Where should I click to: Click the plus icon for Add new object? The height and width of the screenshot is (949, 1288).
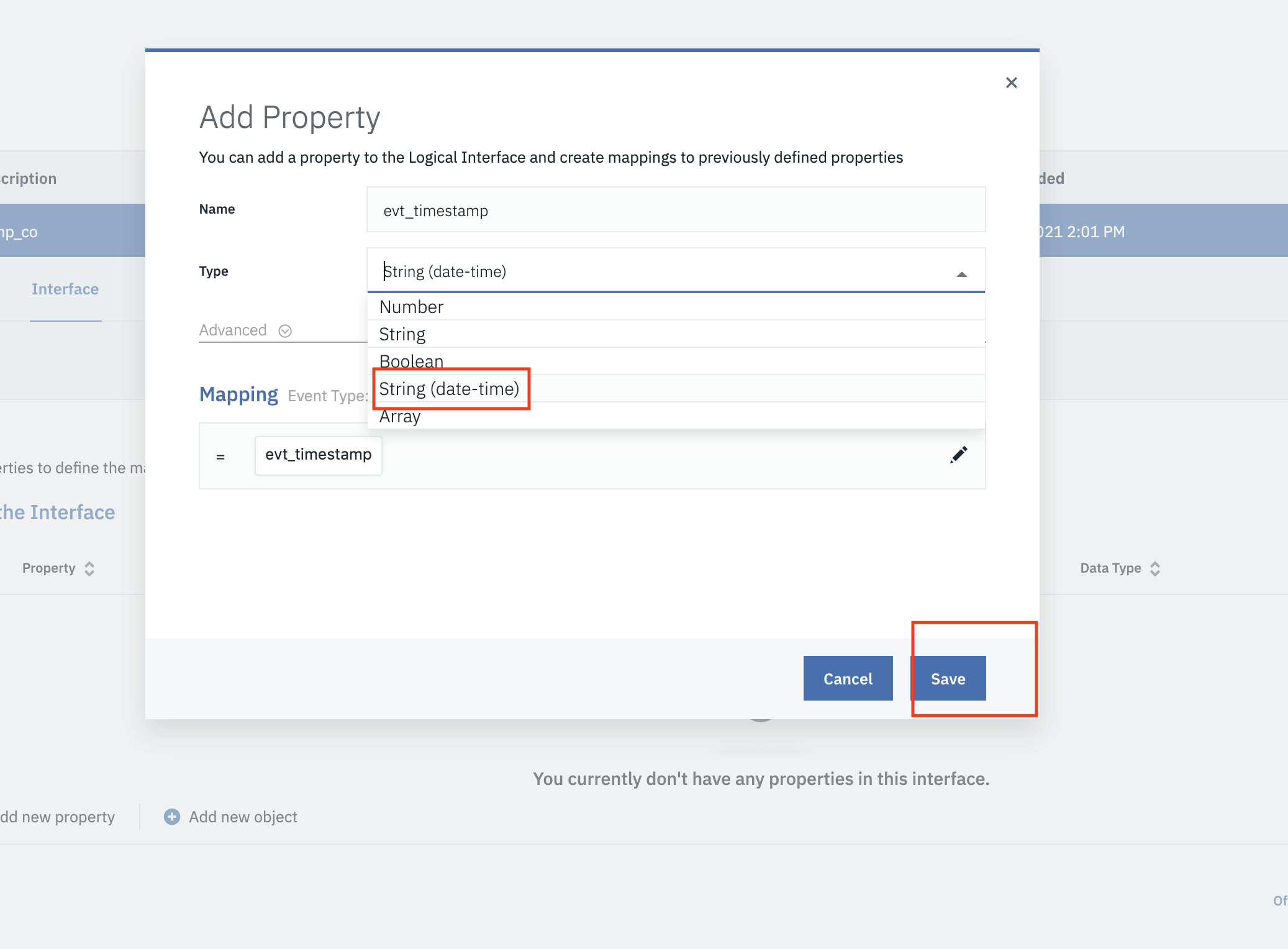[x=172, y=817]
